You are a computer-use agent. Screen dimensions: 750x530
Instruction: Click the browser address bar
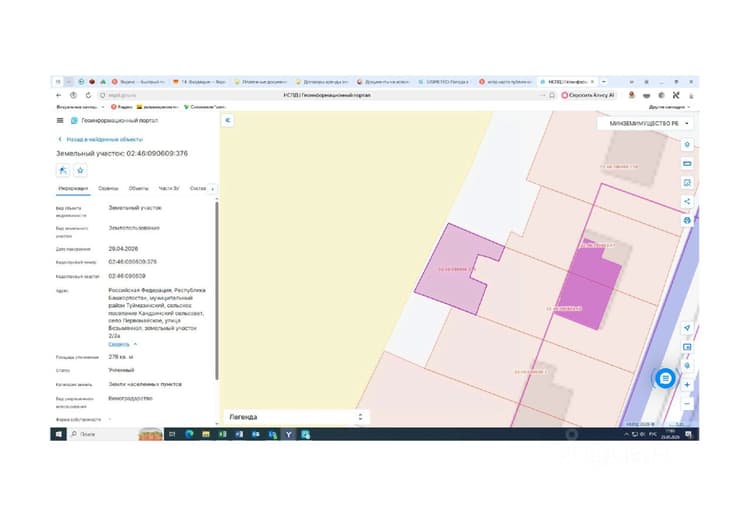(327, 95)
